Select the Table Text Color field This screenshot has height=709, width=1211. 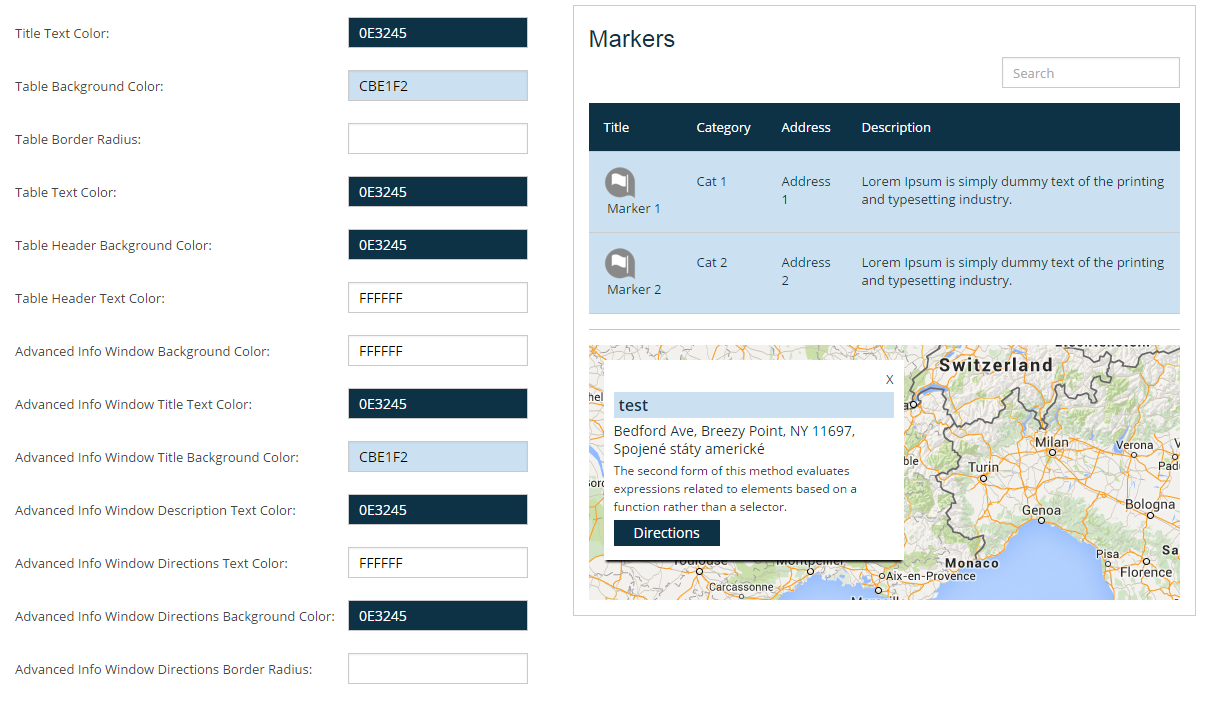click(x=437, y=192)
